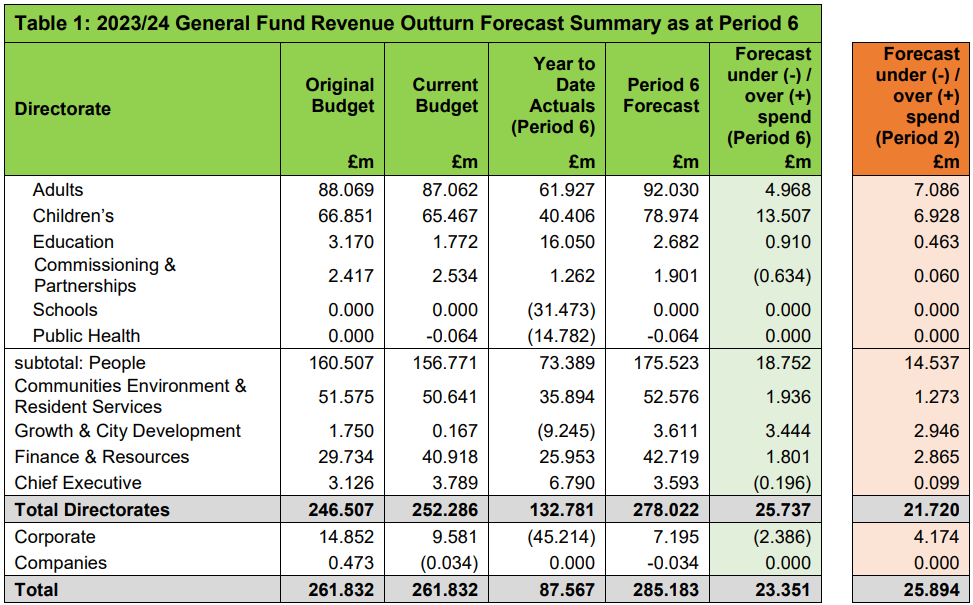Image resolution: width=973 pixels, height=605 pixels.
Task: Select Total Directorates forecast 278.022
Action: point(666,510)
